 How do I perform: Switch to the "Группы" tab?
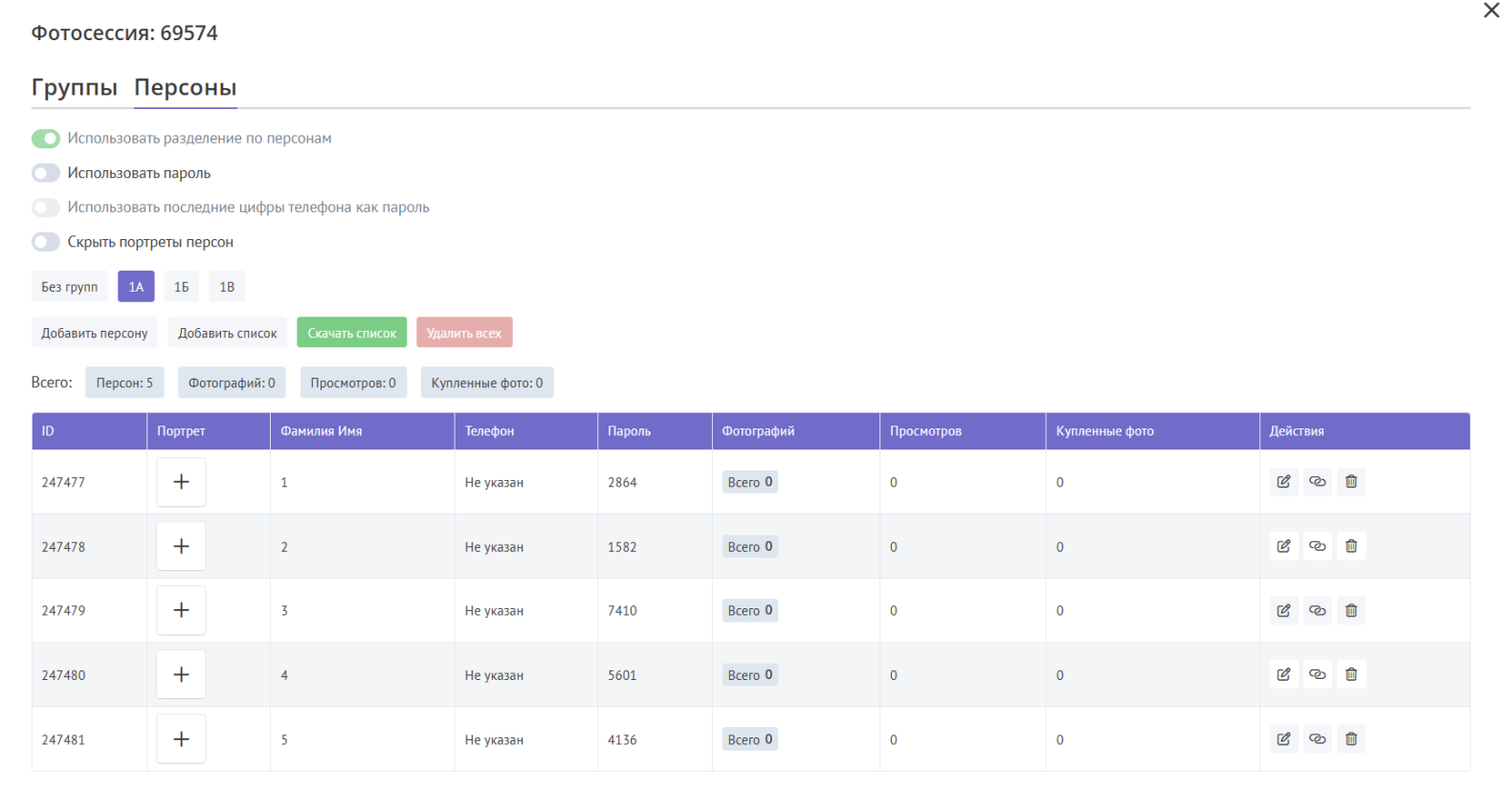pos(74,87)
